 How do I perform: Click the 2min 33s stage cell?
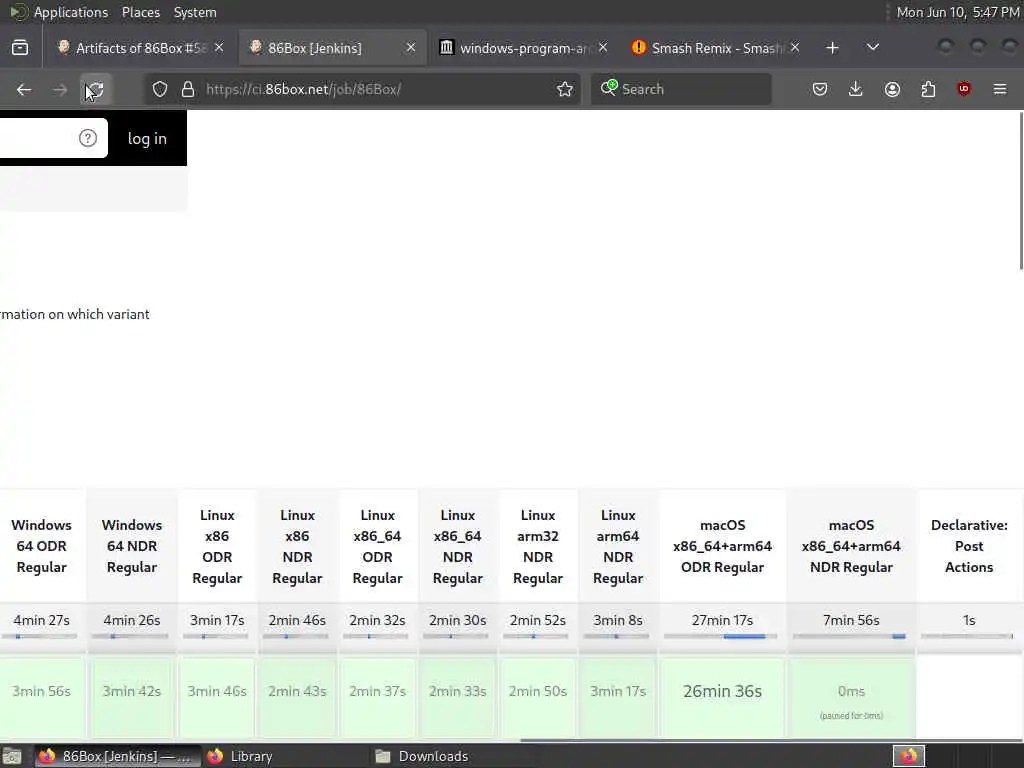click(x=458, y=697)
